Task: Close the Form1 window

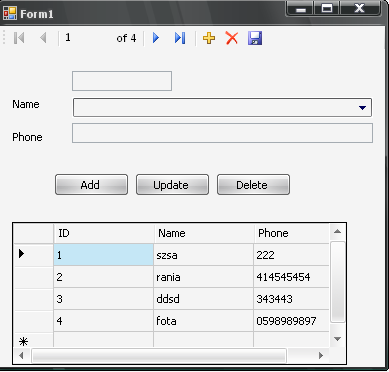Action: pos(359,9)
